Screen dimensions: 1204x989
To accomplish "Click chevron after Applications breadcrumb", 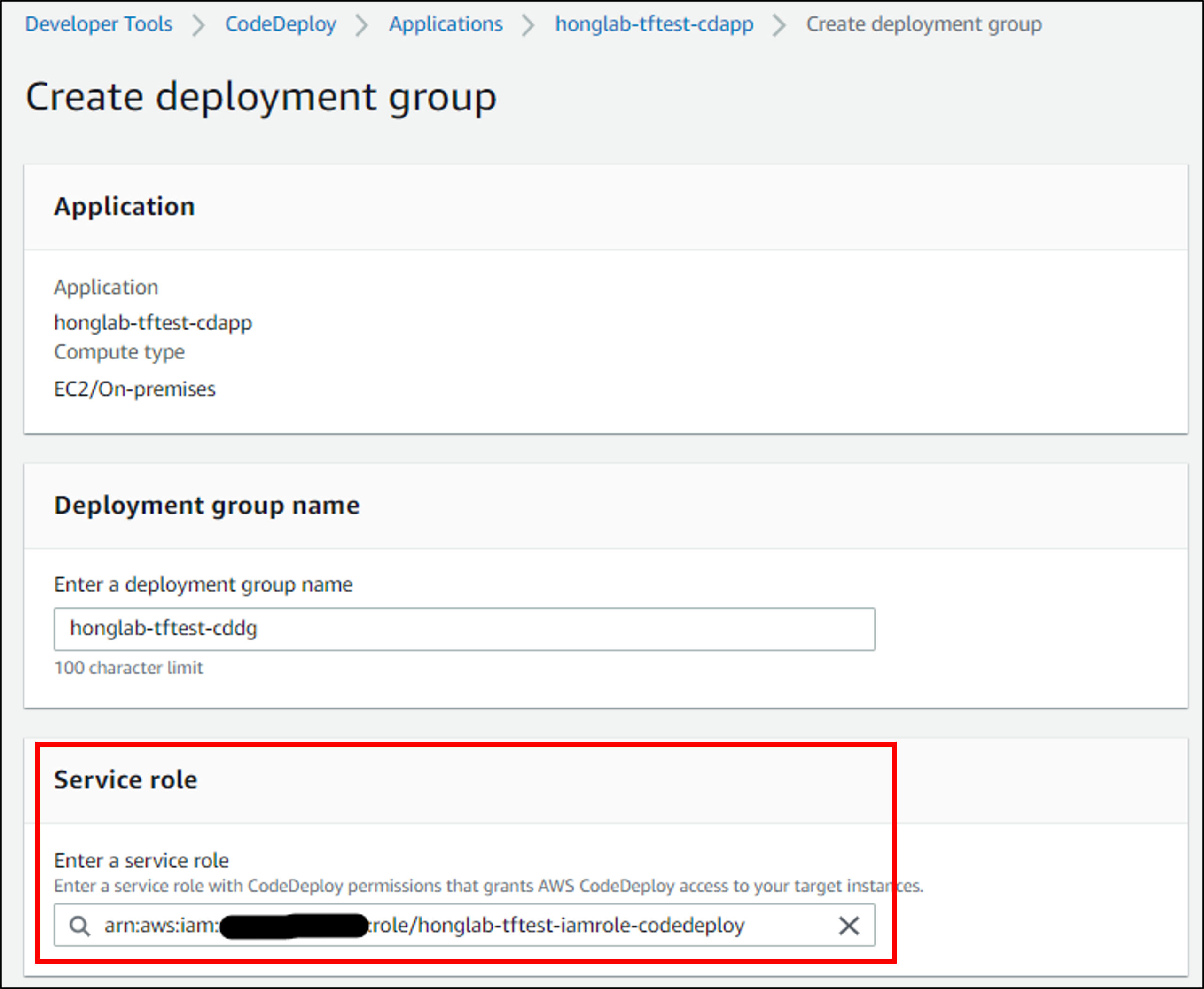I will point(528,25).
